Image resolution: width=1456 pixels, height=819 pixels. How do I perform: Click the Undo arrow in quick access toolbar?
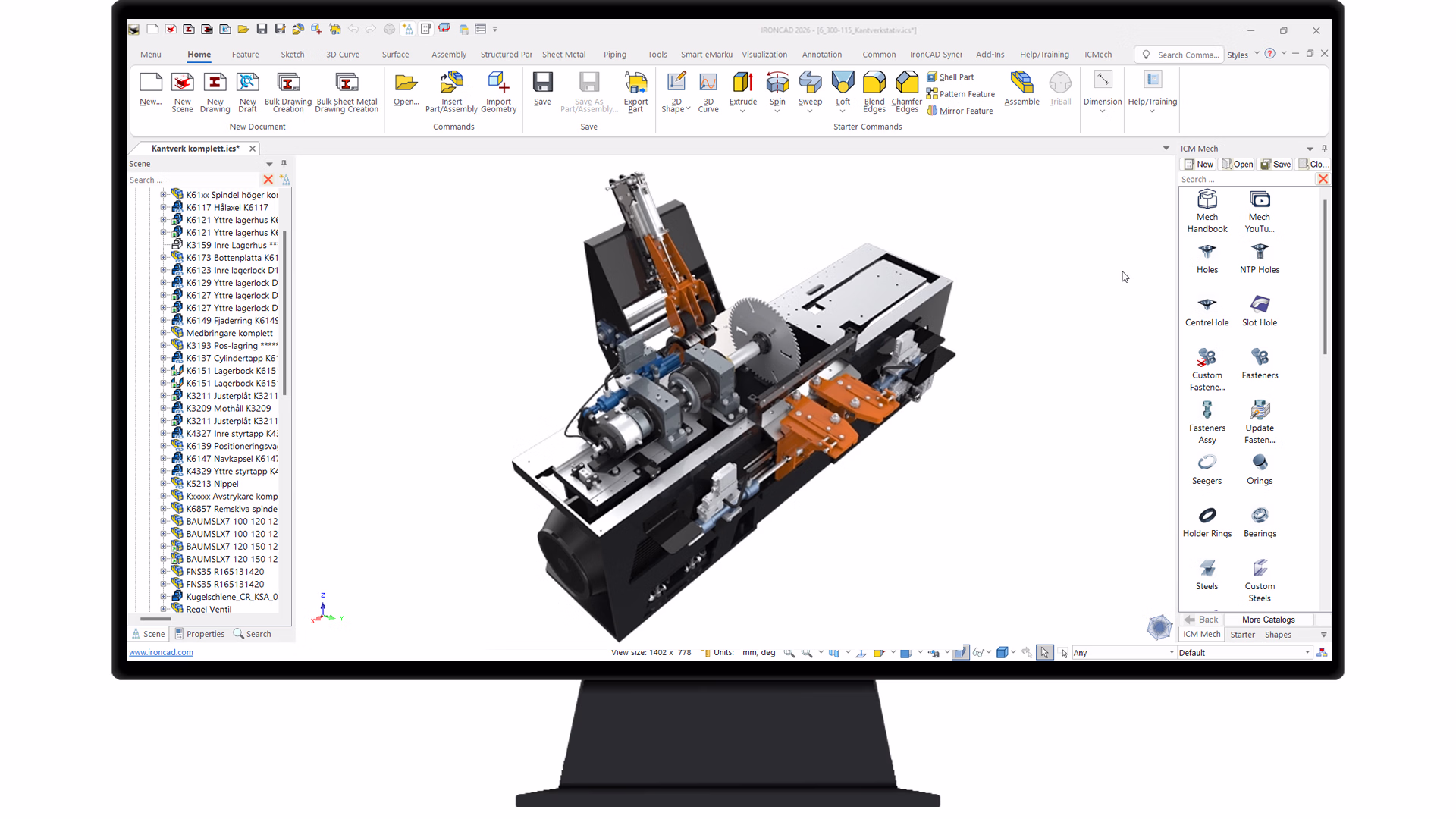coord(353,28)
